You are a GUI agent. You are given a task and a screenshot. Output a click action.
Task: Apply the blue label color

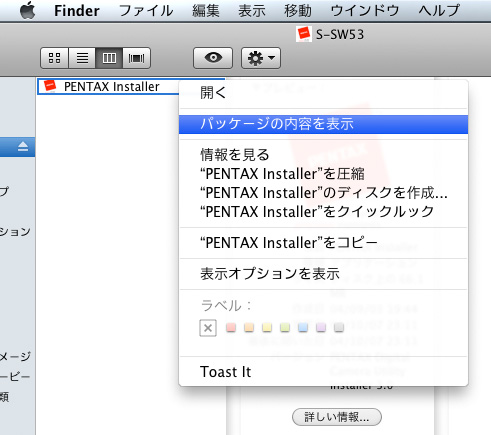click(303, 327)
